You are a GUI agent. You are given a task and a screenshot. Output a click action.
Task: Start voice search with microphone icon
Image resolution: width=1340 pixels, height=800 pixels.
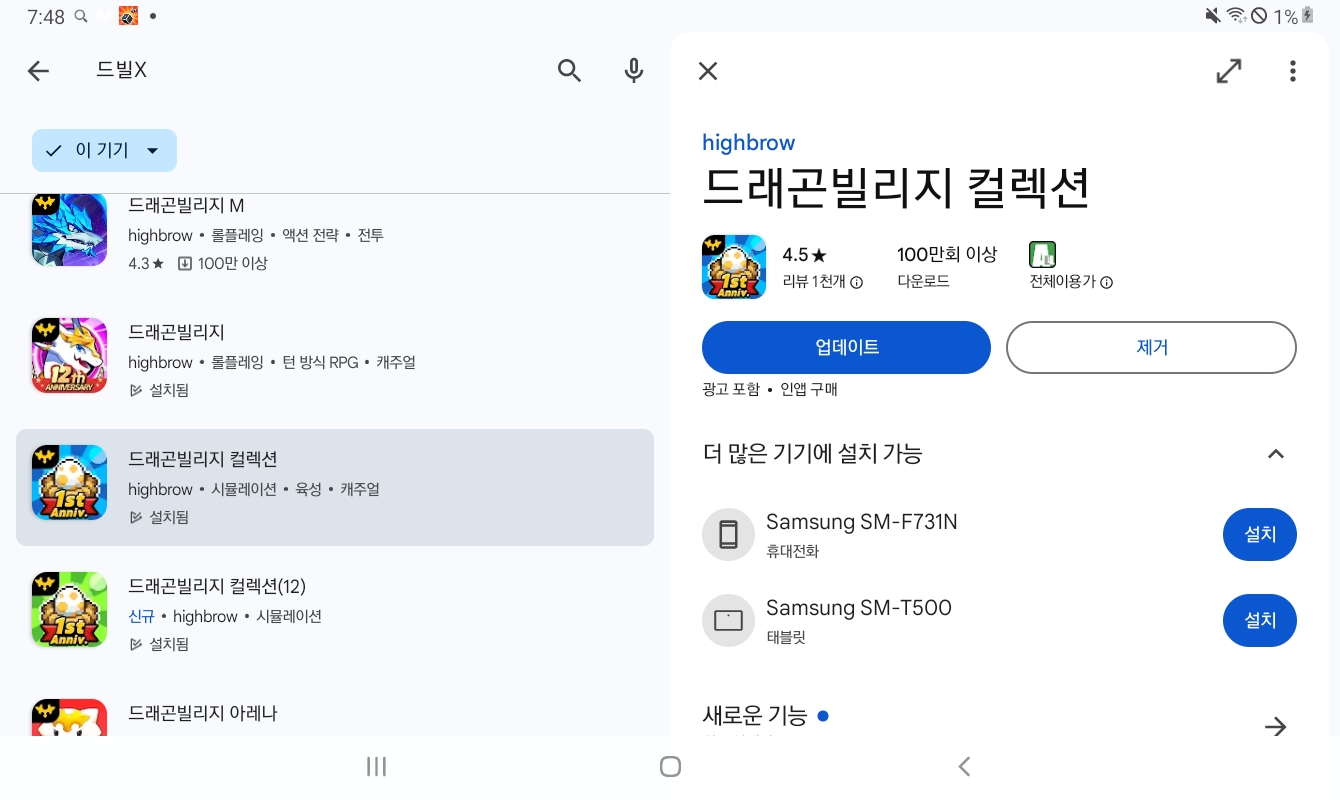[x=633, y=70]
